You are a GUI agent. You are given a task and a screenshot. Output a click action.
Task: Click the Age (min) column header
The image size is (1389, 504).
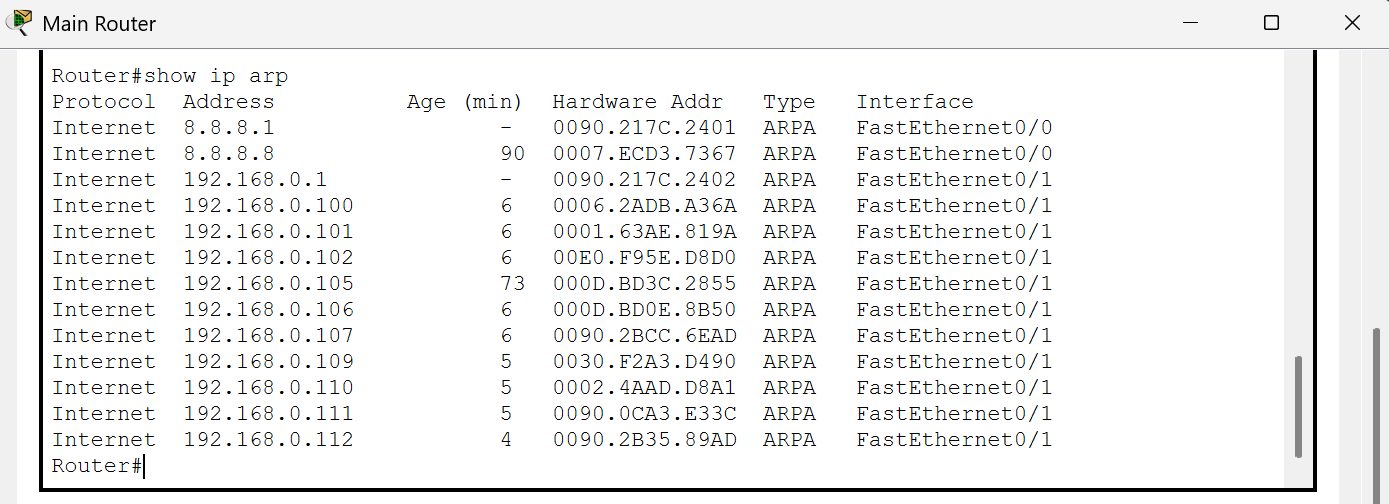pos(464,102)
